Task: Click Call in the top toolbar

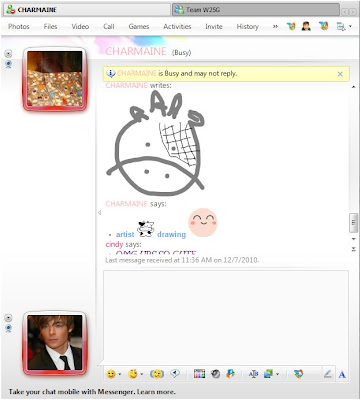Action: point(109,27)
